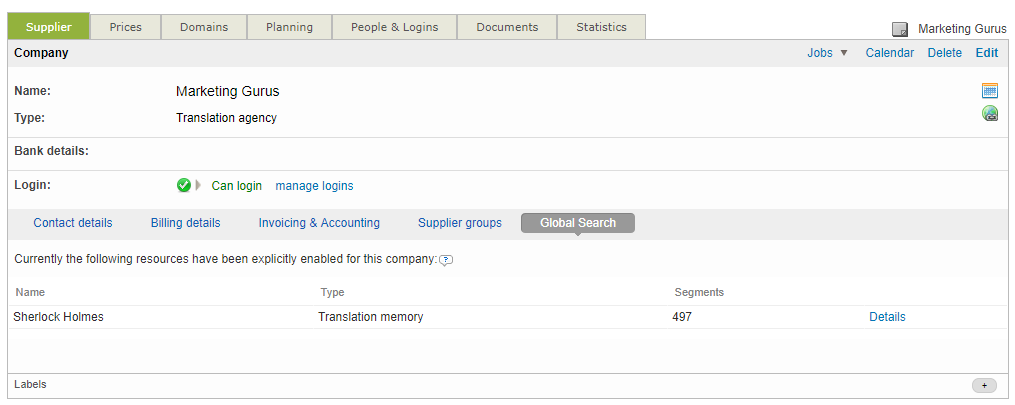Click the manage logins link

tap(314, 186)
